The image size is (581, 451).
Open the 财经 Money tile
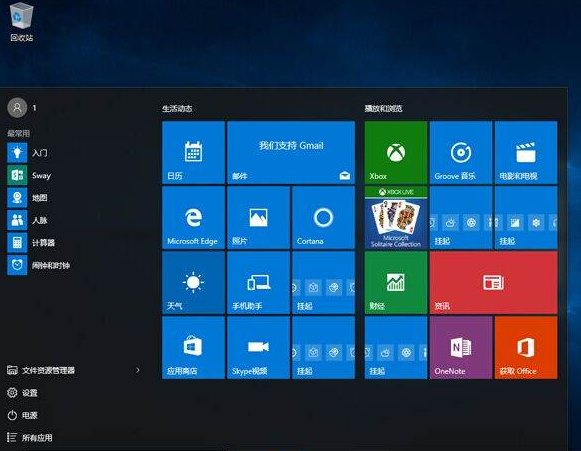coord(396,283)
